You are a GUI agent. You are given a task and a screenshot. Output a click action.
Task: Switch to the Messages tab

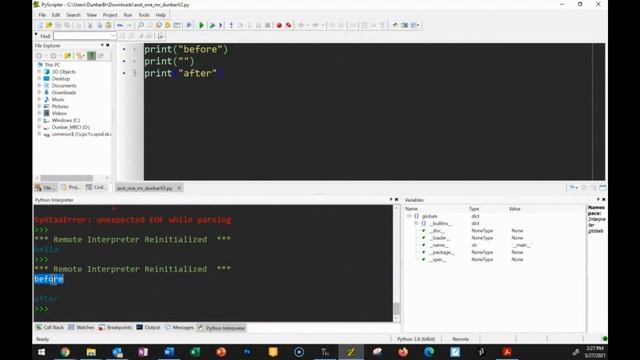179,327
